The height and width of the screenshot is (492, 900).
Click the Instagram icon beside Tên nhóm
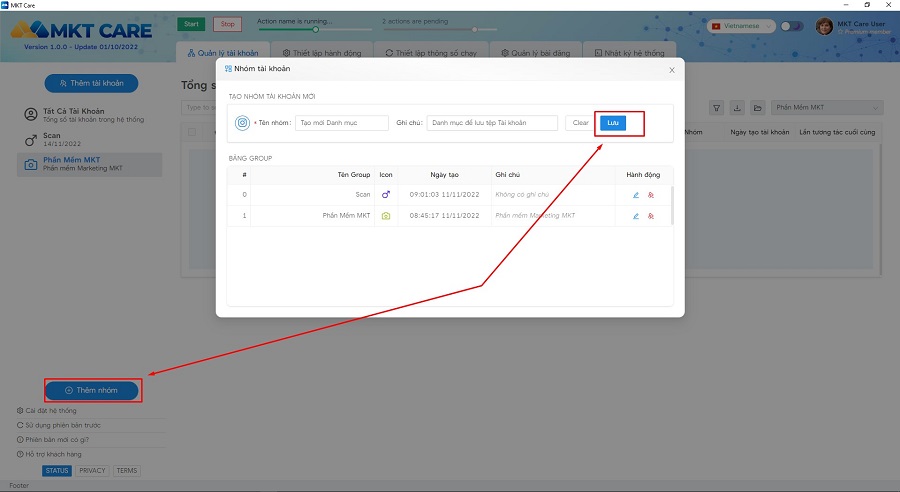(x=243, y=123)
